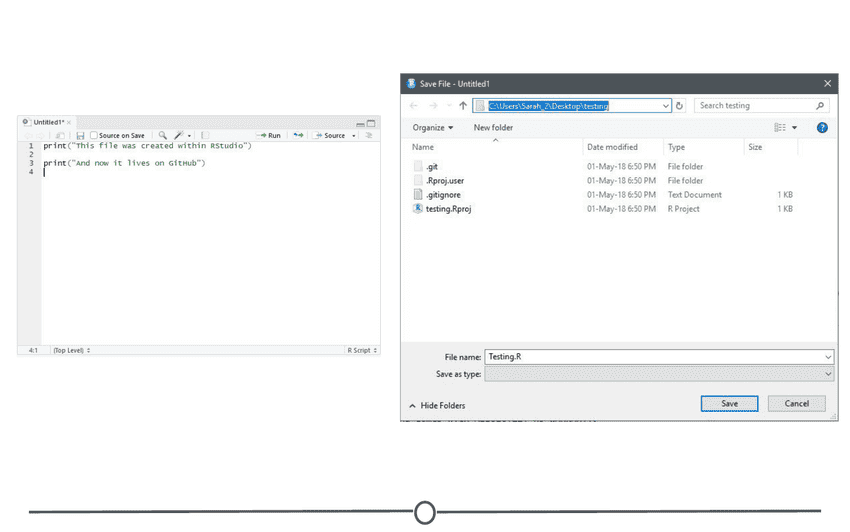Toggle document outline icon at toolbar end
Image resolution: width=850 pixels, height=532 pixels.
pyautogui.click(x=369, y=135)
